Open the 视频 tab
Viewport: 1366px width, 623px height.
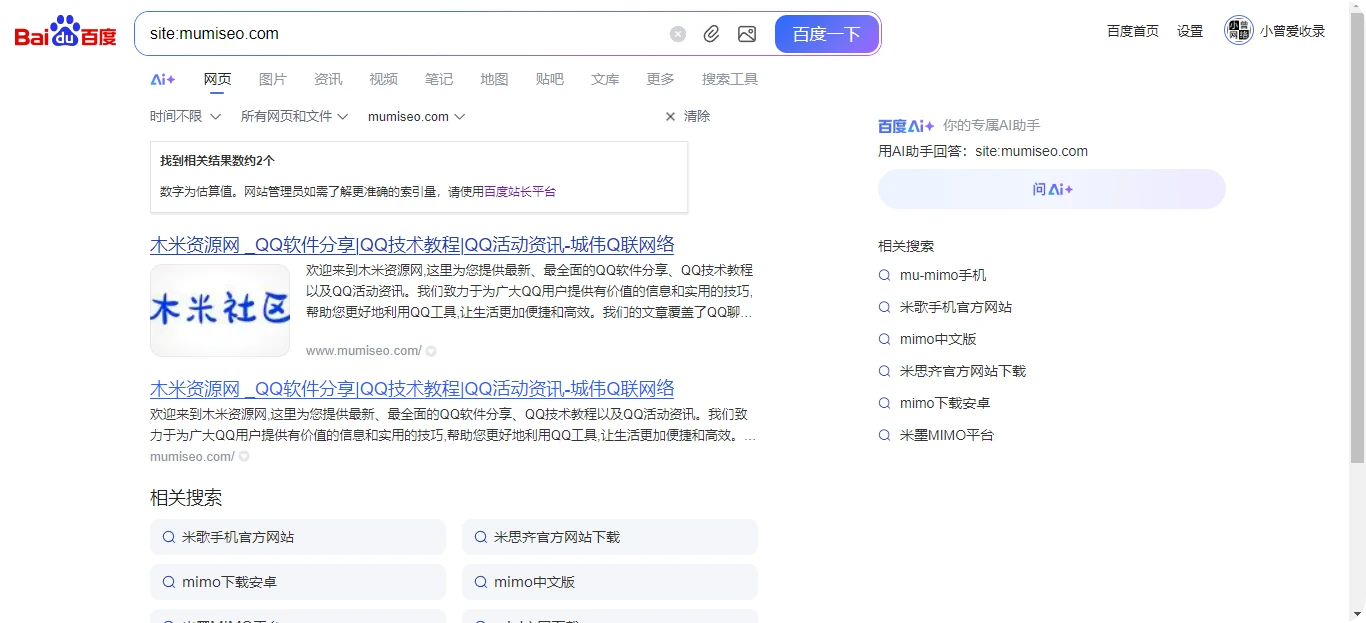[x=383, y=79]
